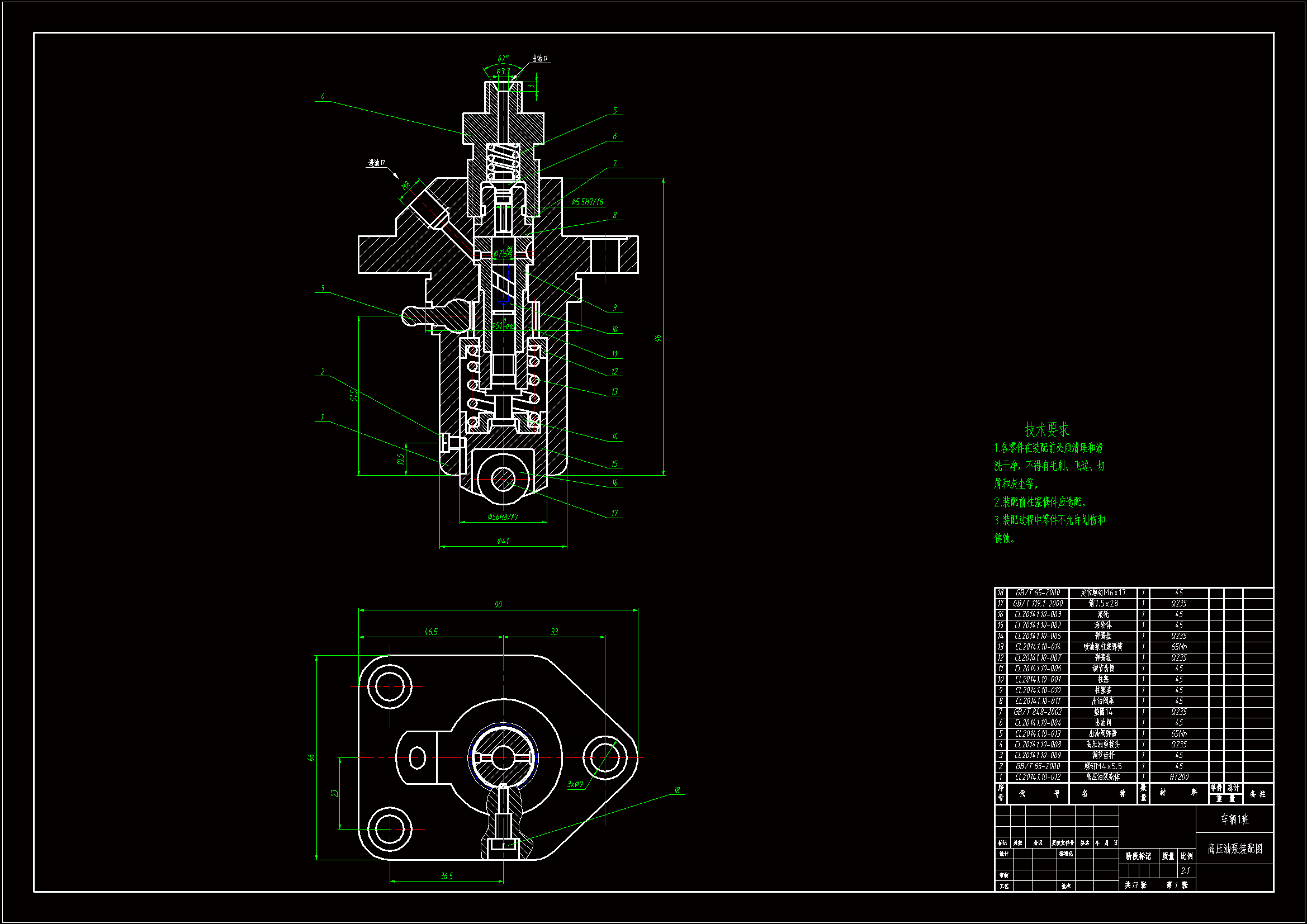Select the 67° angle dimension

503,58
